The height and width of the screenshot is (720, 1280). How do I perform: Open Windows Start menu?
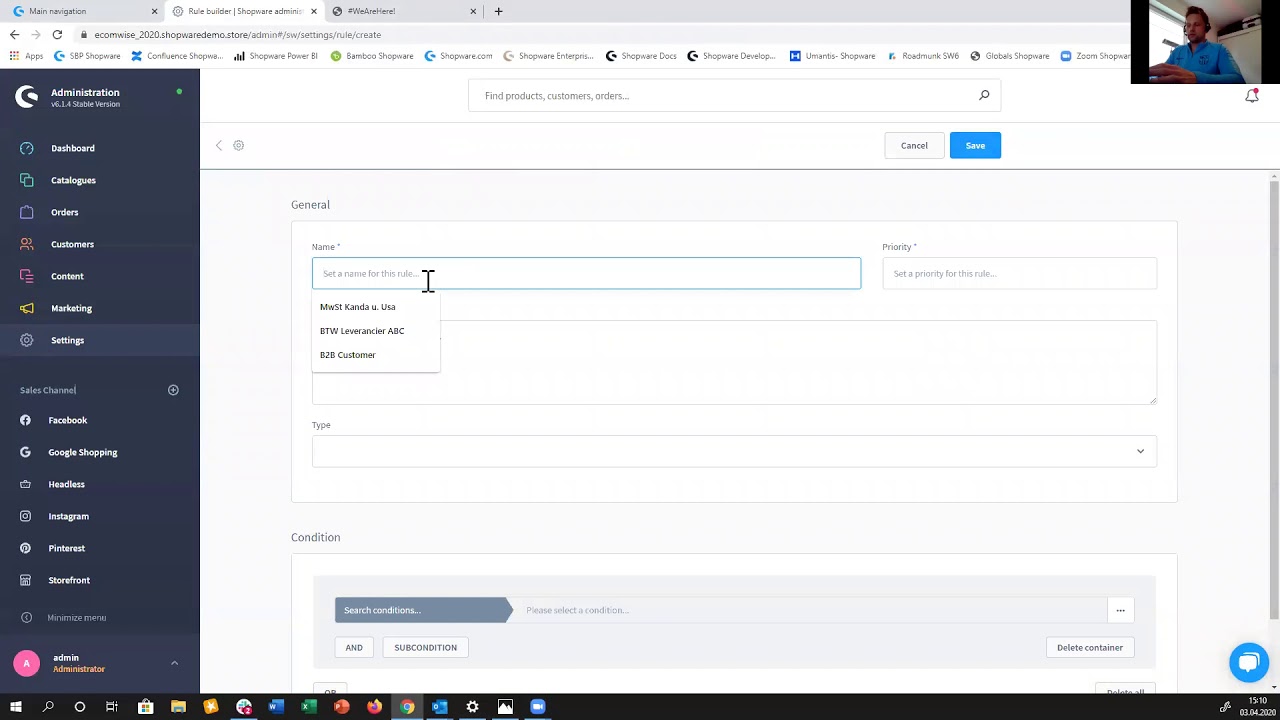(15, 707)
